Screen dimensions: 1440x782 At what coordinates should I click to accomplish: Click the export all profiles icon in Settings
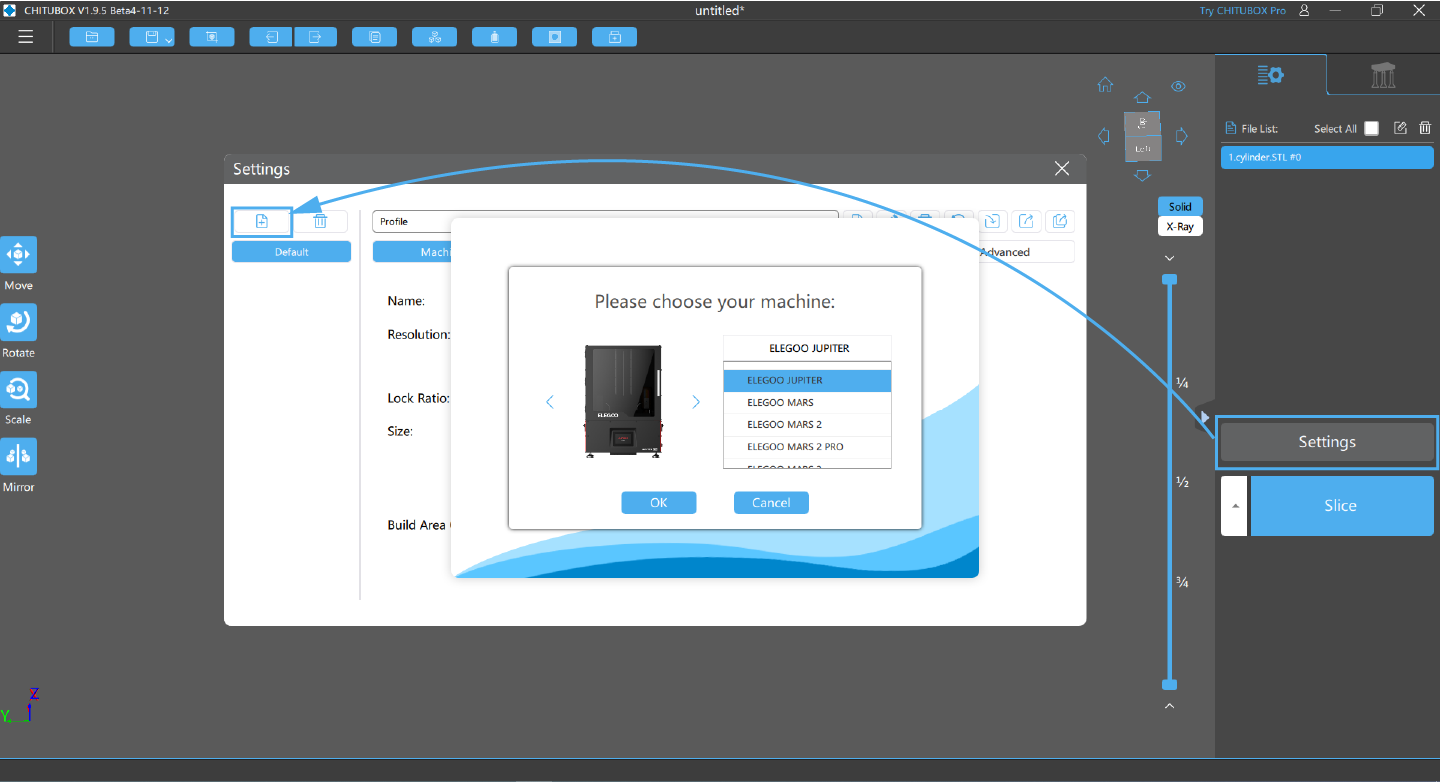point(1060,221)
